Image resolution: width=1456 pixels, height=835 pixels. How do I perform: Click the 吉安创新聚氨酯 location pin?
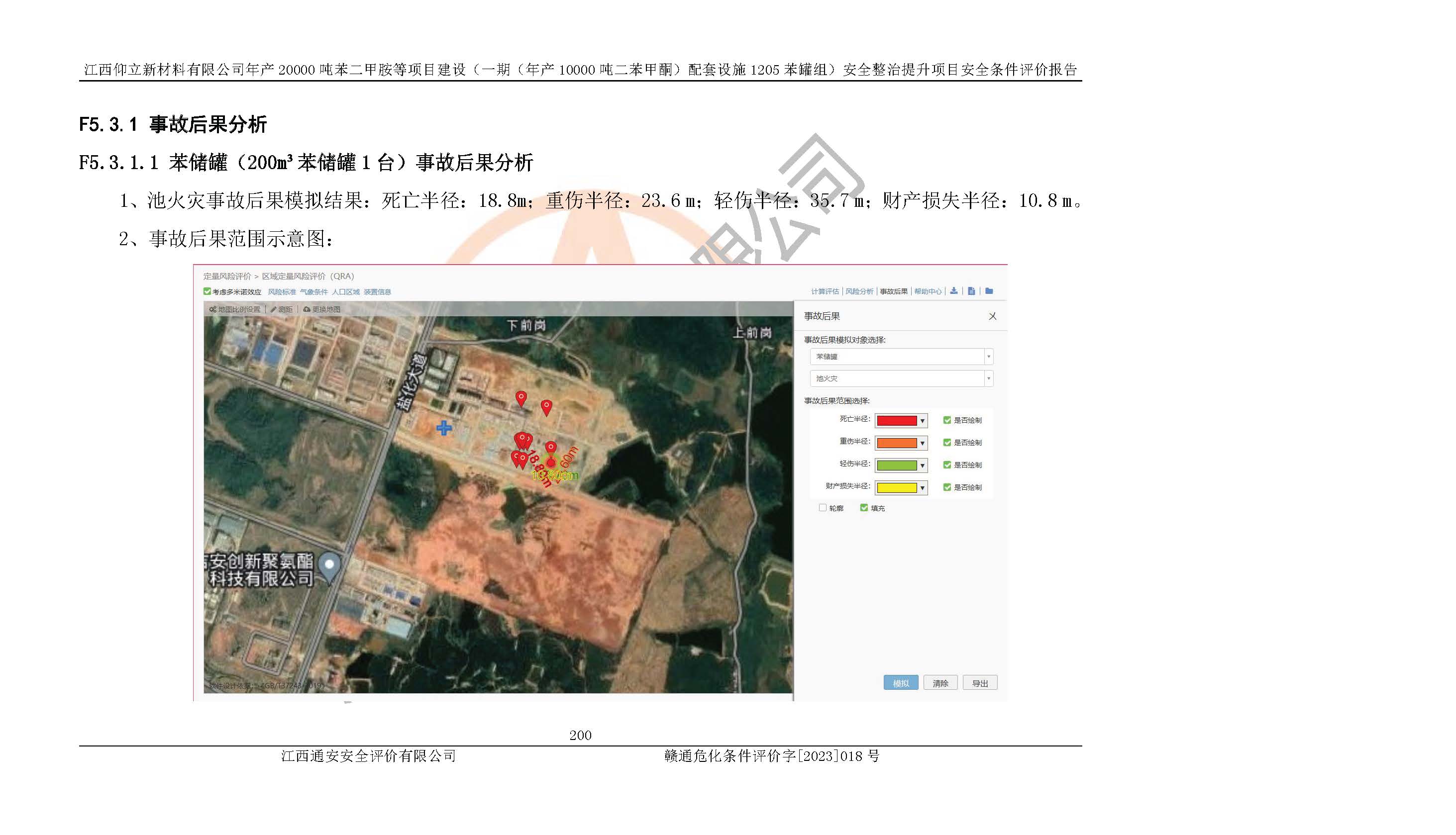[329, 566]
